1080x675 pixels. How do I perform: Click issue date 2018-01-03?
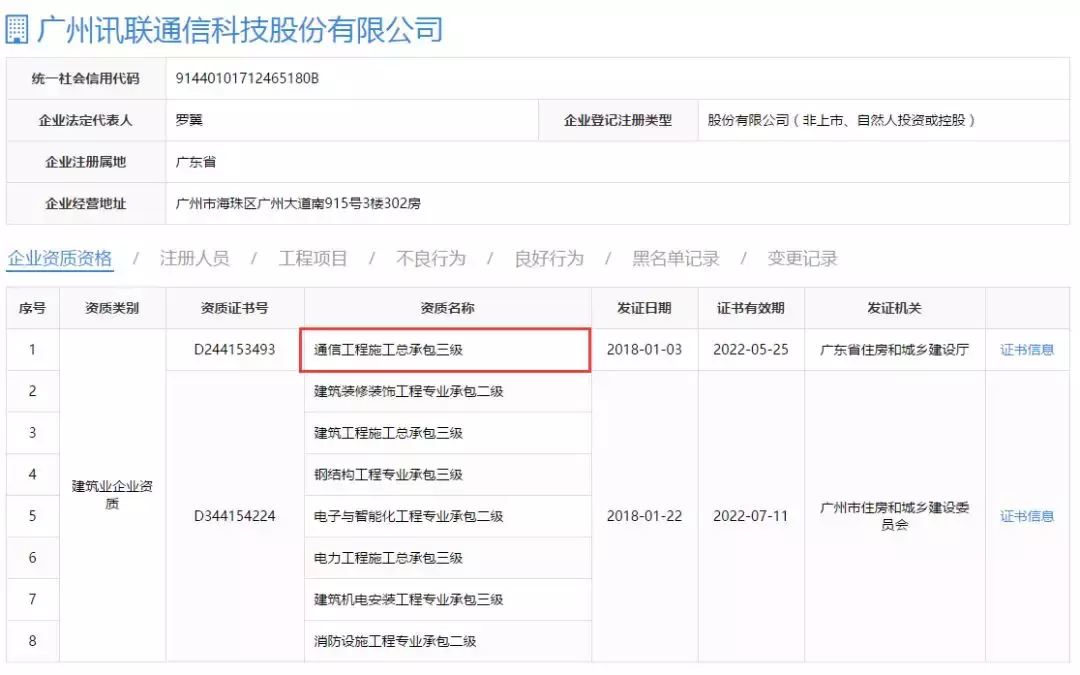644,350
